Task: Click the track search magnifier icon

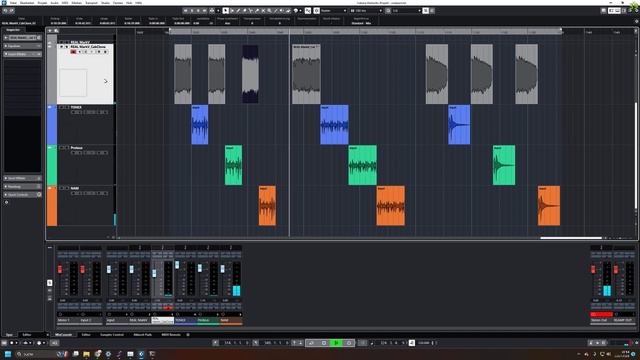Action: pos(56,31)
